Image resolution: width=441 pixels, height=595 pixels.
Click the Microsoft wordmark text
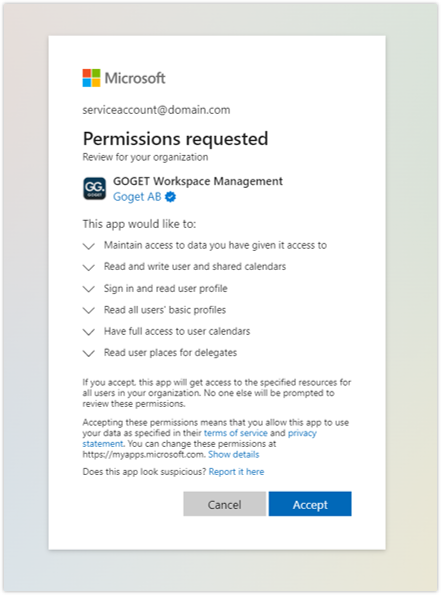pyautogui.click(x=135, y=78)
